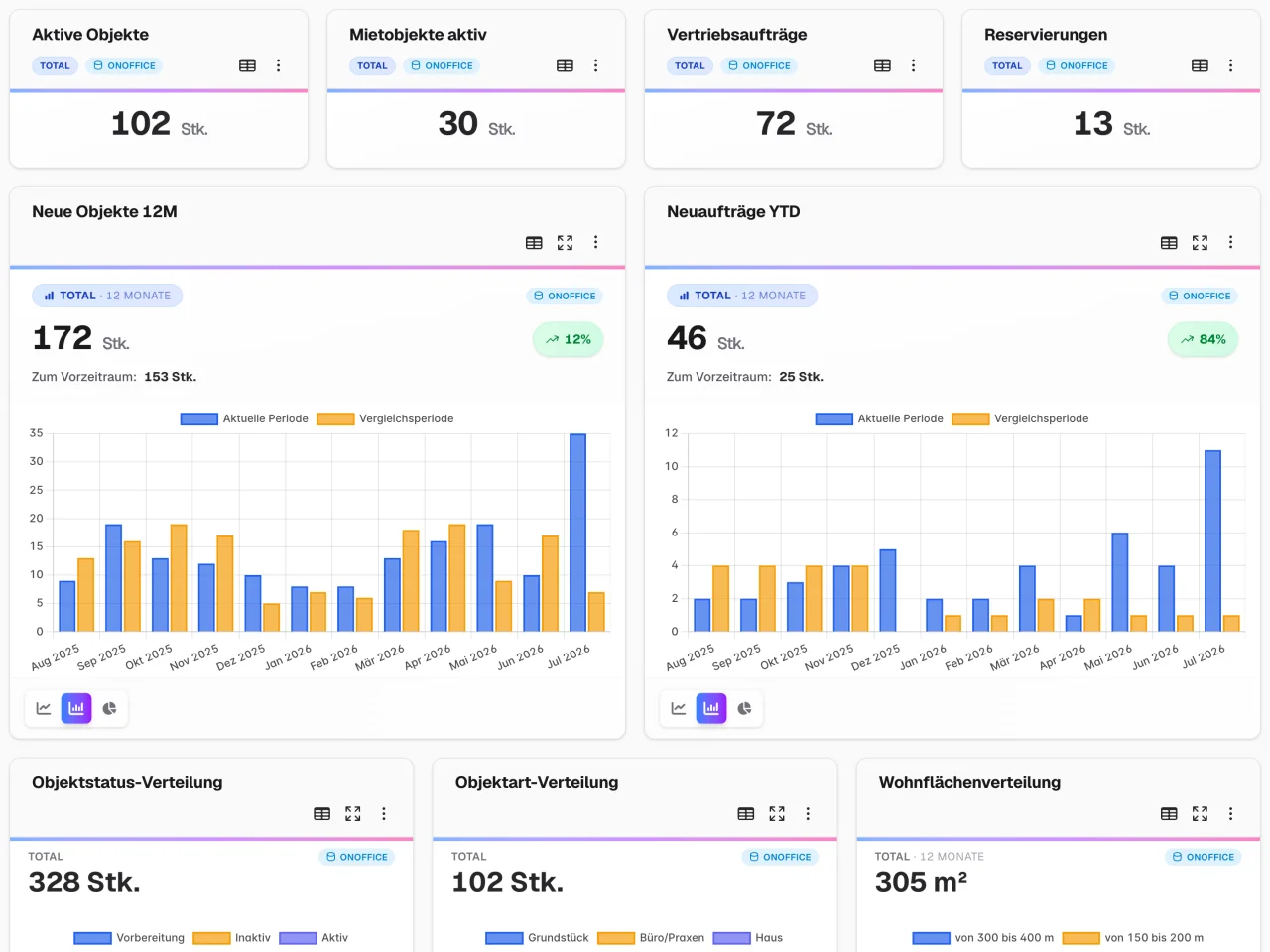Show table view for Reservierungen card
The image size is (1270, 952).
tap(1200, 65)
